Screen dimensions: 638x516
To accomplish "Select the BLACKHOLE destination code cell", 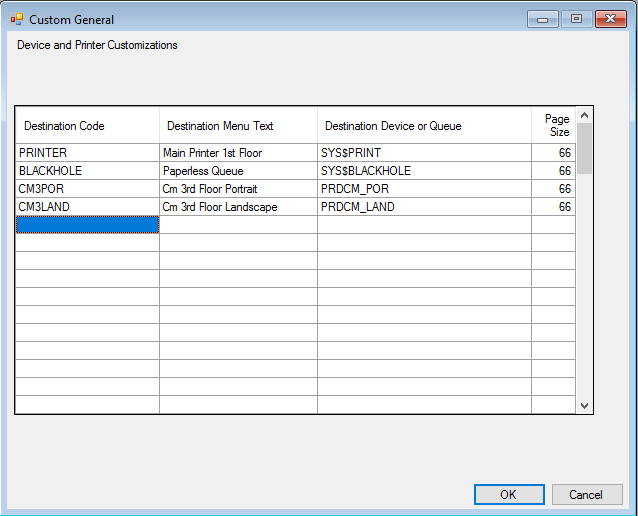I will click(87, 171).
